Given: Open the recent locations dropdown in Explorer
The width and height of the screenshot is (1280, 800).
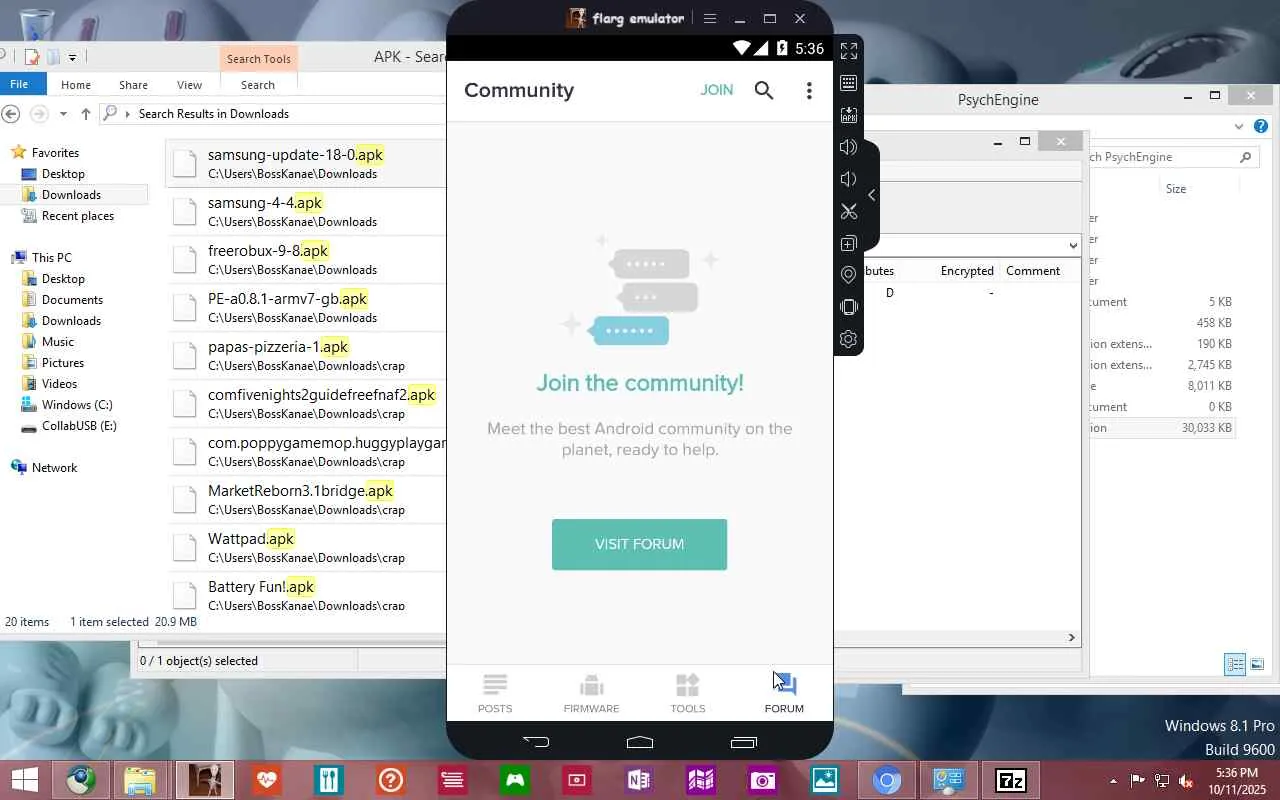Looking at the screenshot, I should pos(63,114).
